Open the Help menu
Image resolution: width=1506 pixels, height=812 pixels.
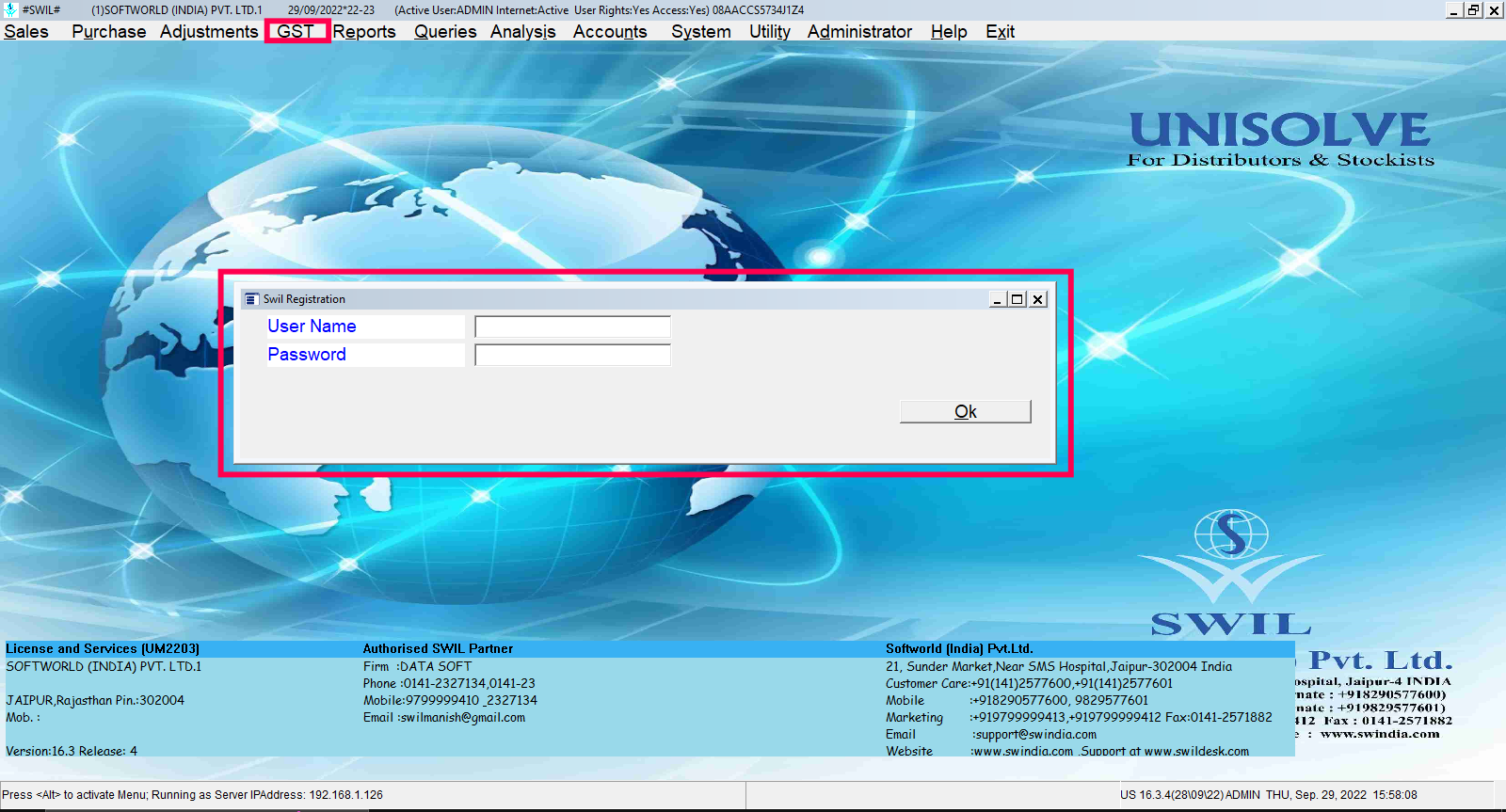949,31
